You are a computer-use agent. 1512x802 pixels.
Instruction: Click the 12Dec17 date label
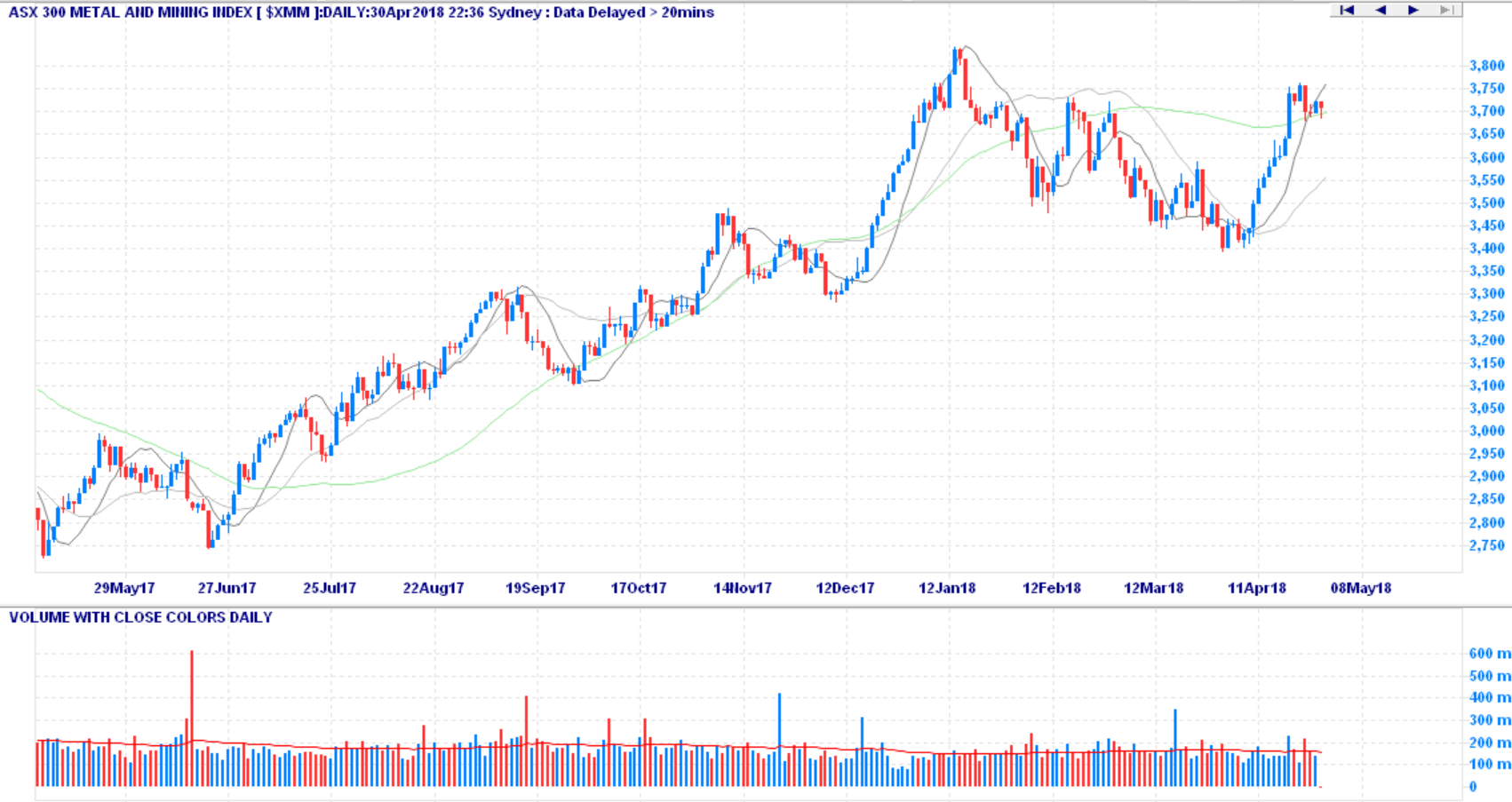coord(845,588)
